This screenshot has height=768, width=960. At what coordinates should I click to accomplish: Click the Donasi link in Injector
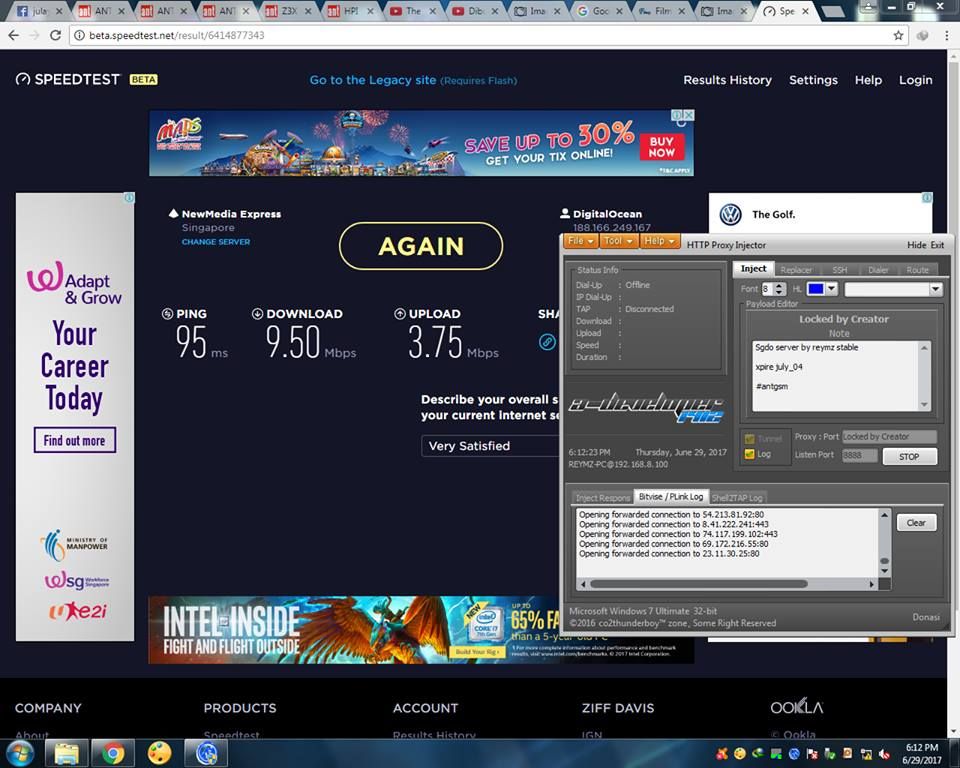(x=926, y=617)
